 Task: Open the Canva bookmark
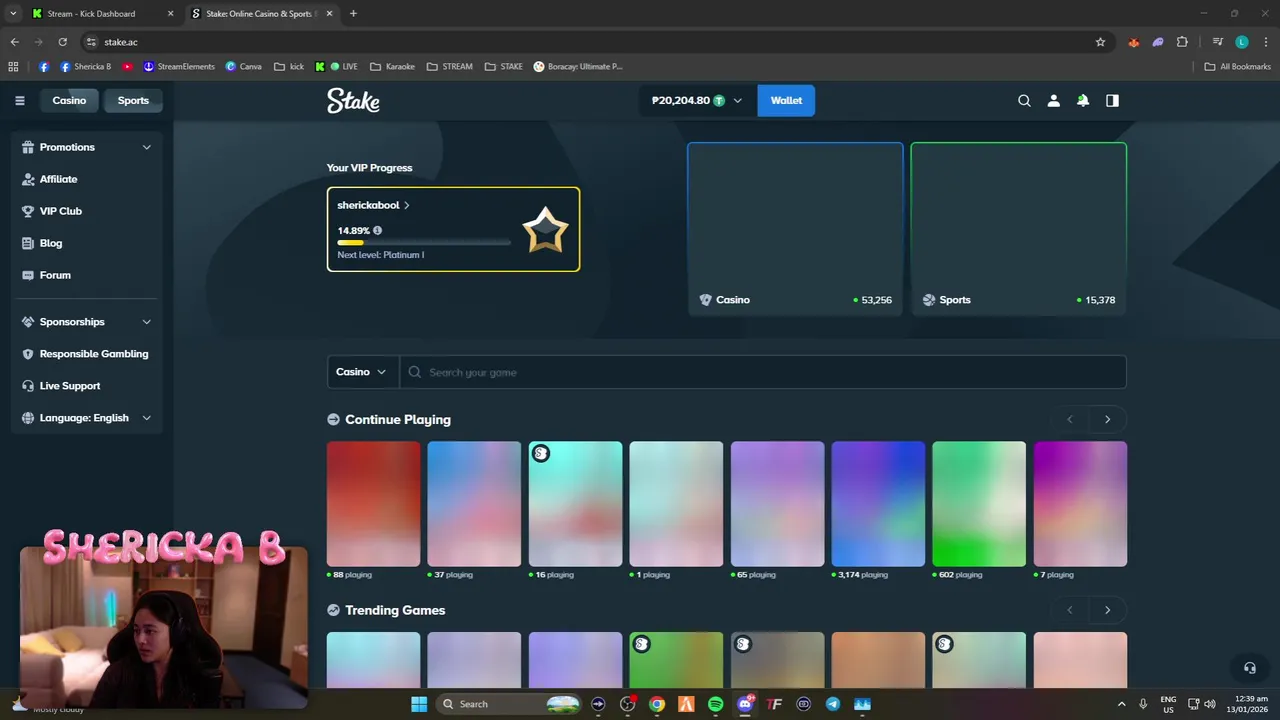point(244,67)
